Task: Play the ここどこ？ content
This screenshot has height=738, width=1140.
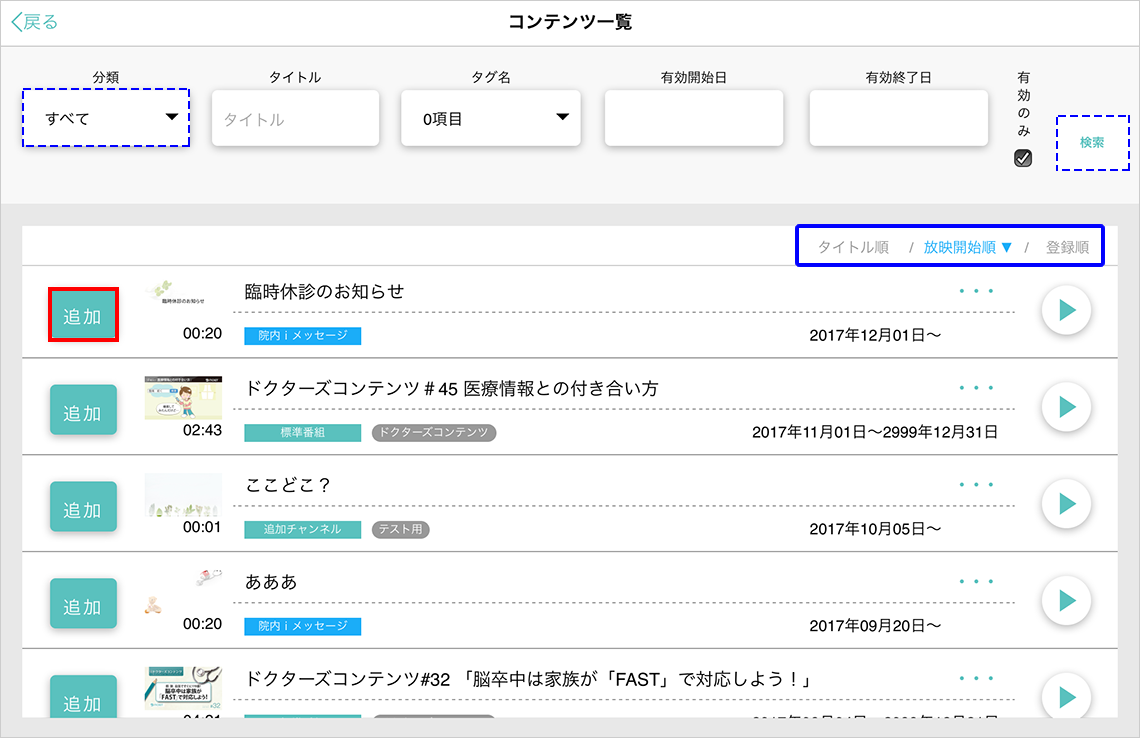Action: (1066, 504)
